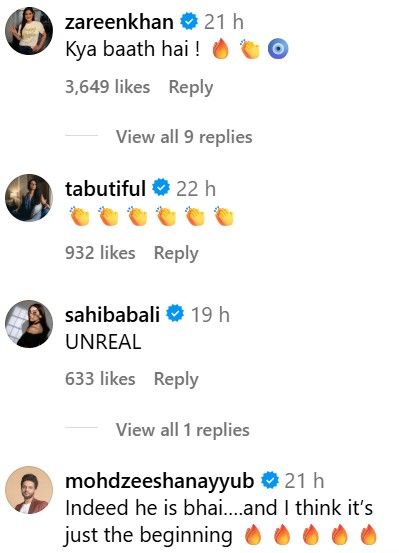Open the mohdzeeshanayyub username link
This screenshot has height=553, width=399.
(x=160, y=481)
